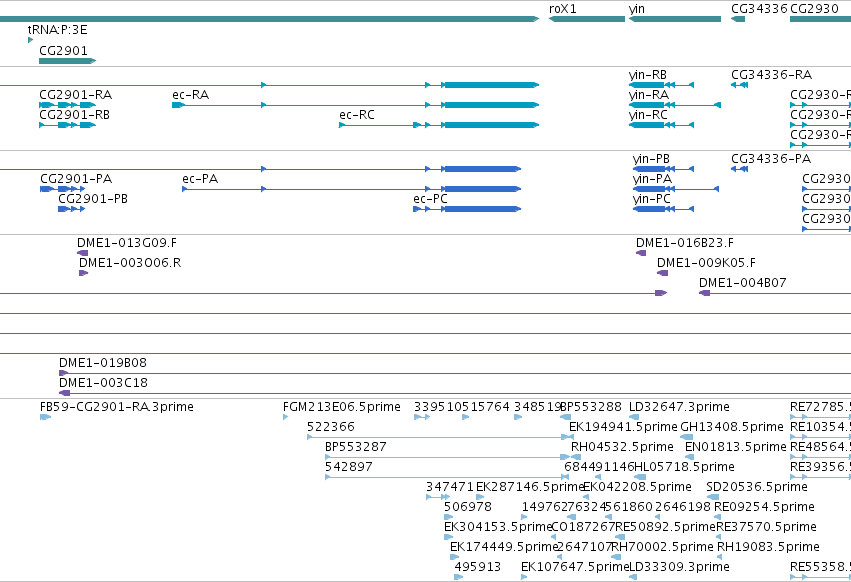
Task: Click EST RE37570.5prime
Action: pos(719,537)
